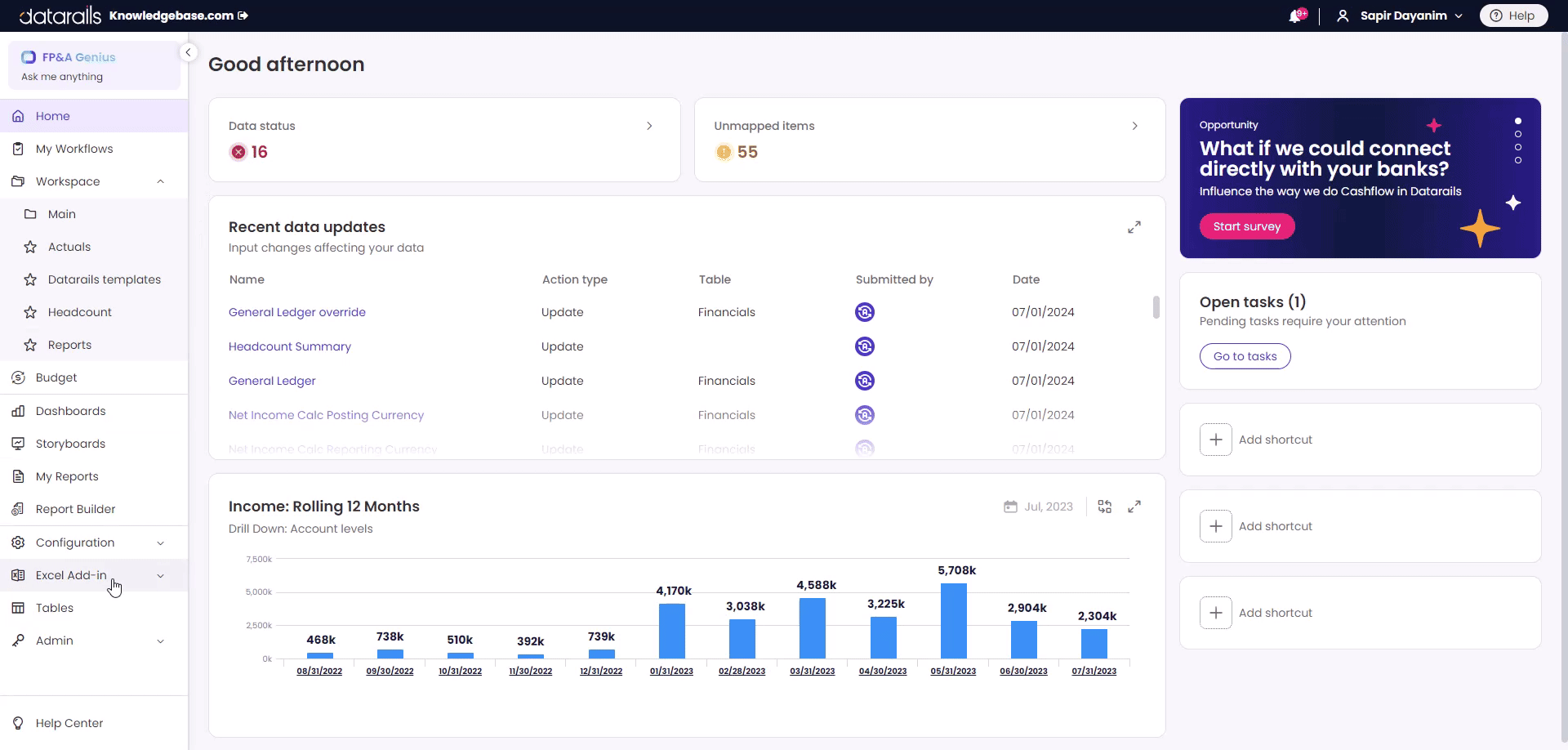Click the chart settings icon beside Jul, 2023
This screenshot has height=750, width=1568.
pos(1105,507)
